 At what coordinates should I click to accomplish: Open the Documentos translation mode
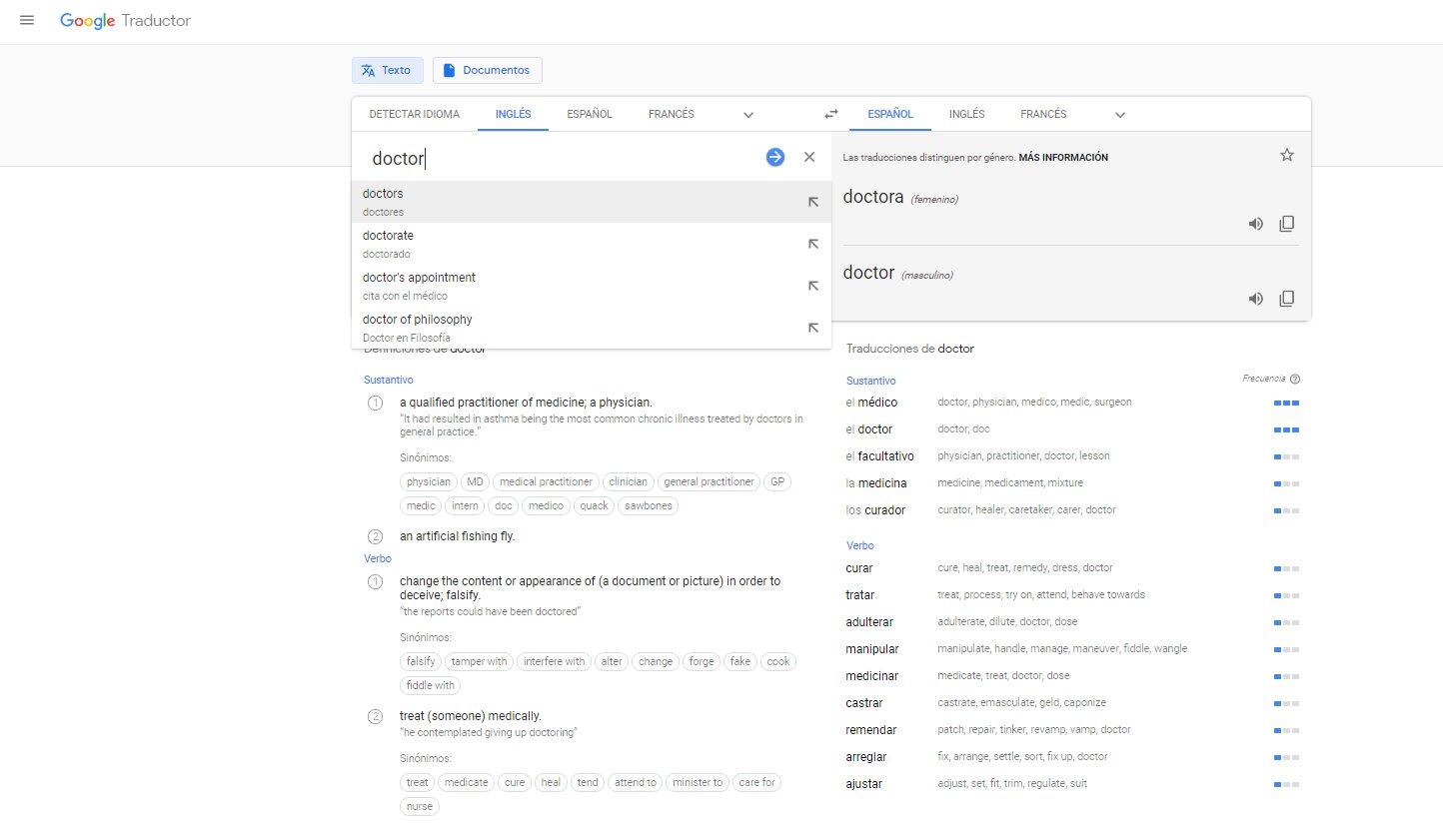click(x=487, y=70)
